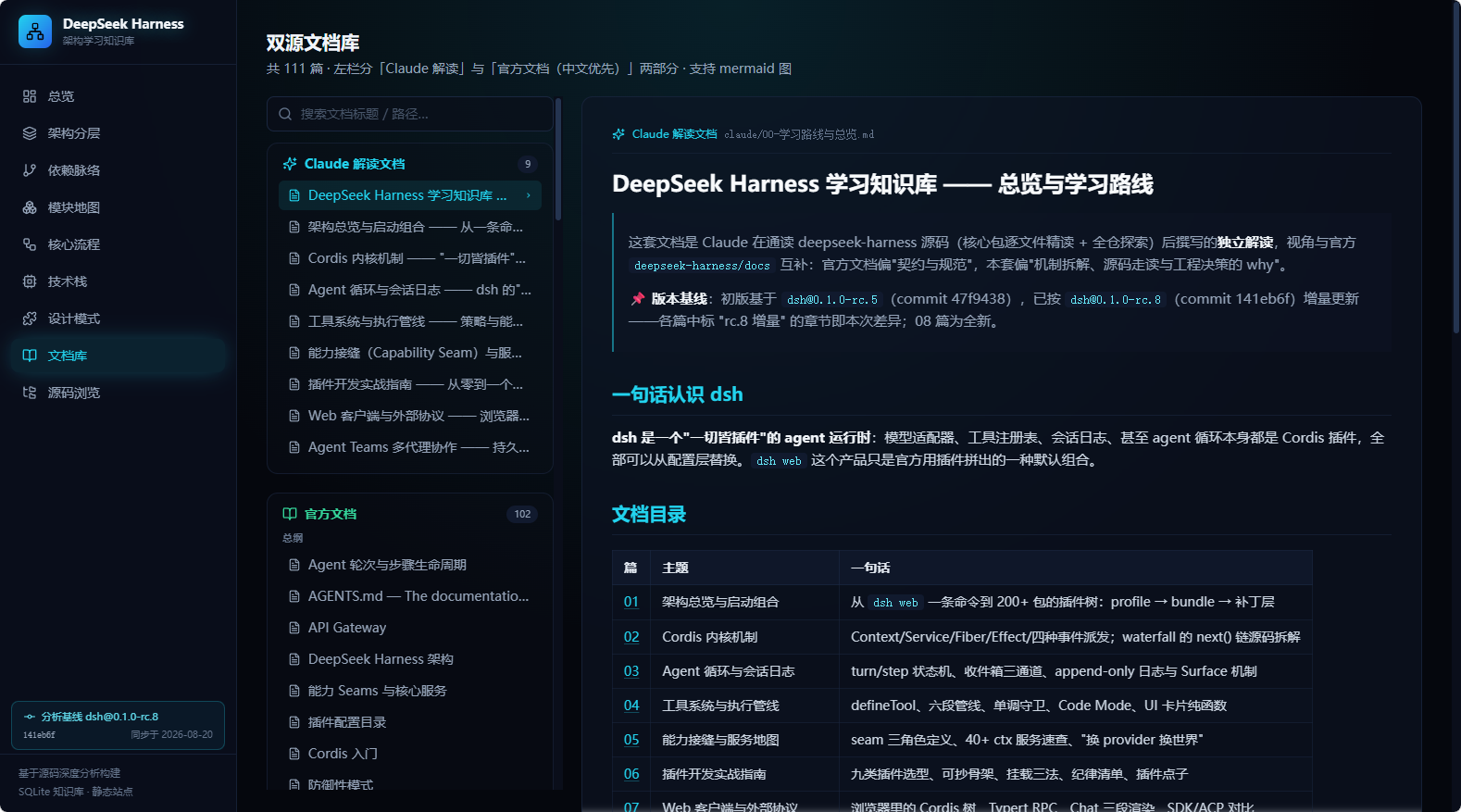Image resolution: width=1461 pixels, height=812 pixels.
Task: Select 能力接缝 (Capability Seam) document
Action: tap(410, 353)
